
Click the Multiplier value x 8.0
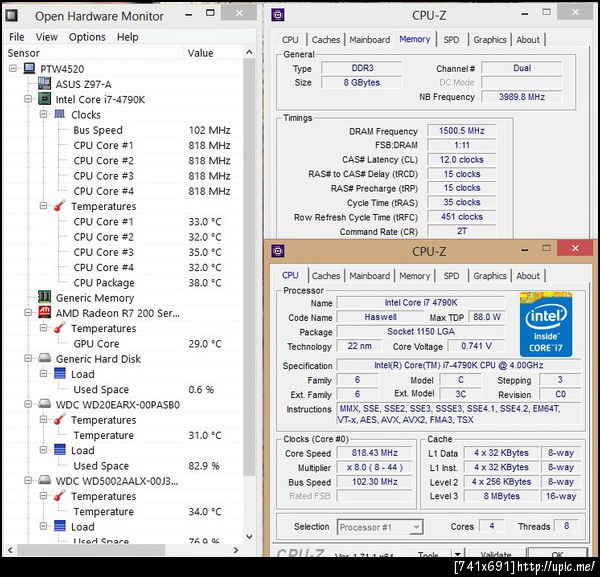(375, 467)
